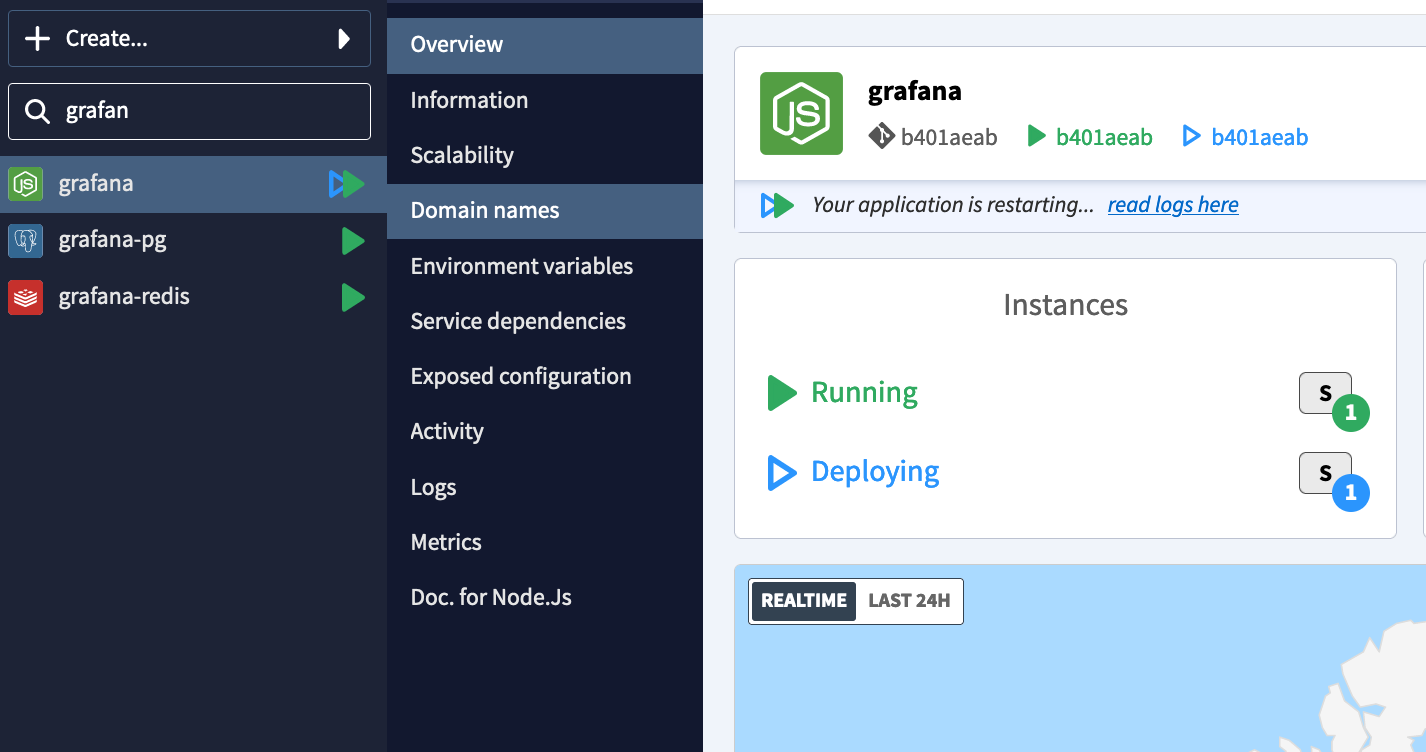Click the blue Deploying play icon in Instances
The image size is (1426, 752).
(781, 472)
